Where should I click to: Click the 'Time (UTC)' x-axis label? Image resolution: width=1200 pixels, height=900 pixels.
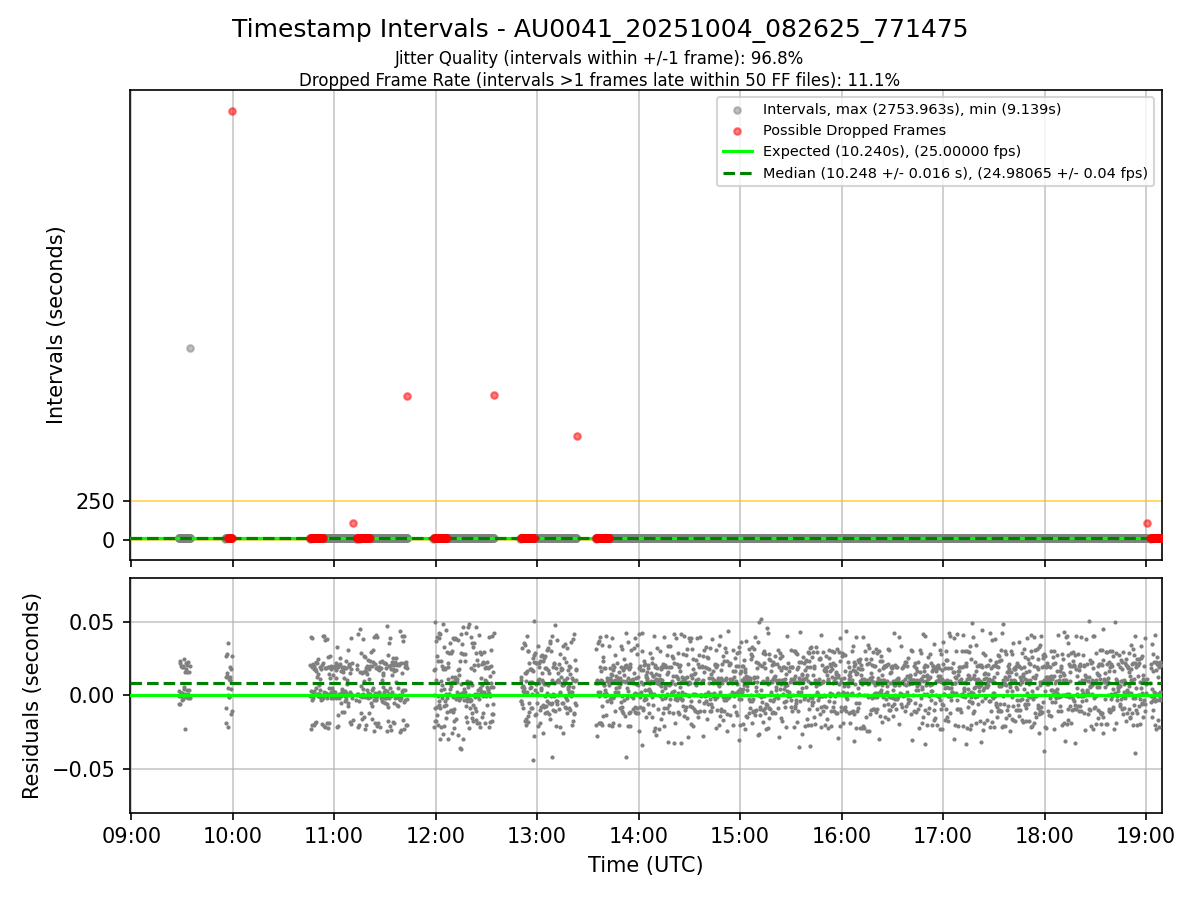tap(645, 865)
